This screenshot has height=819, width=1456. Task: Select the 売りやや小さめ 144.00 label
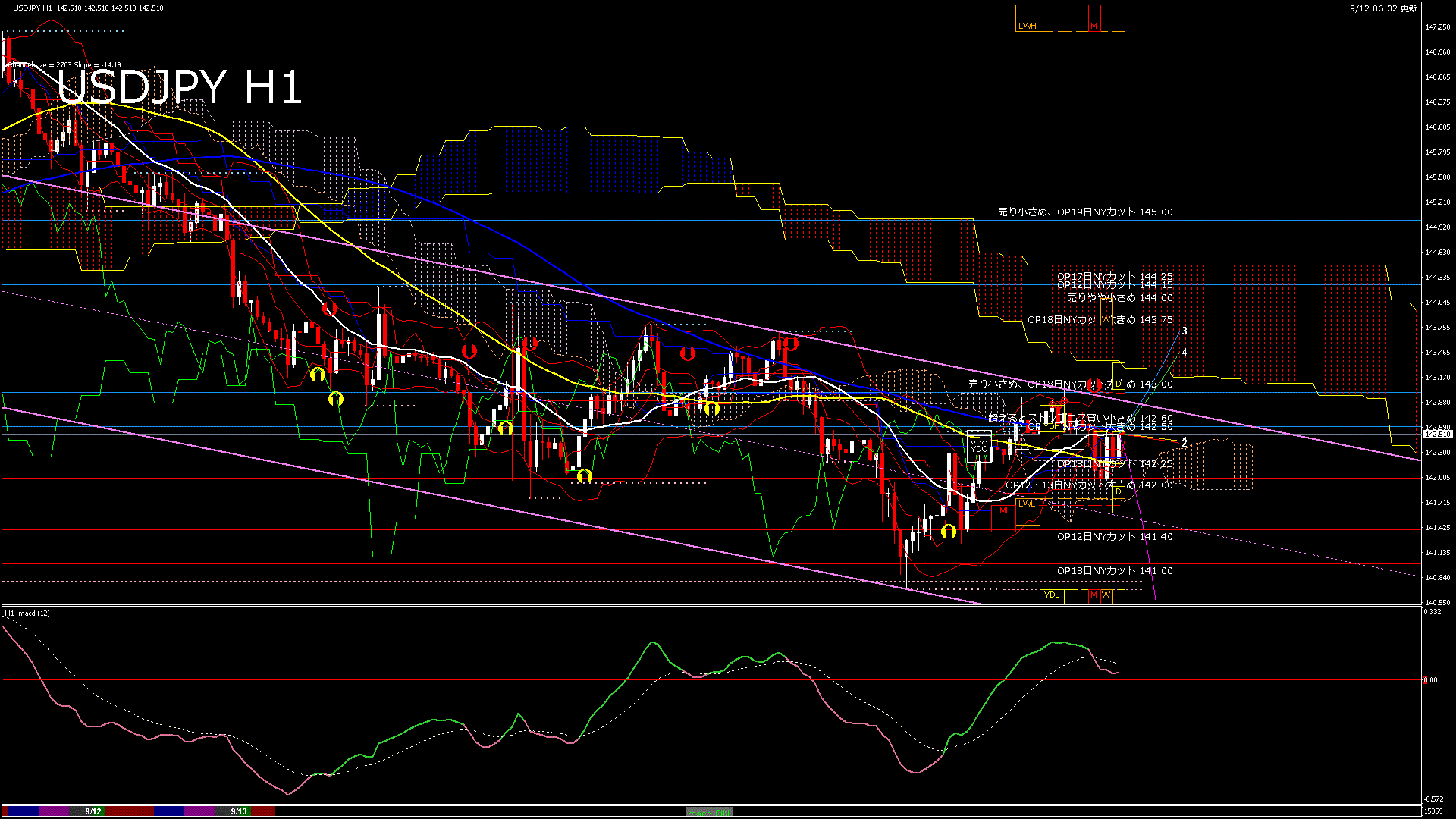(x=1120, y=298)
